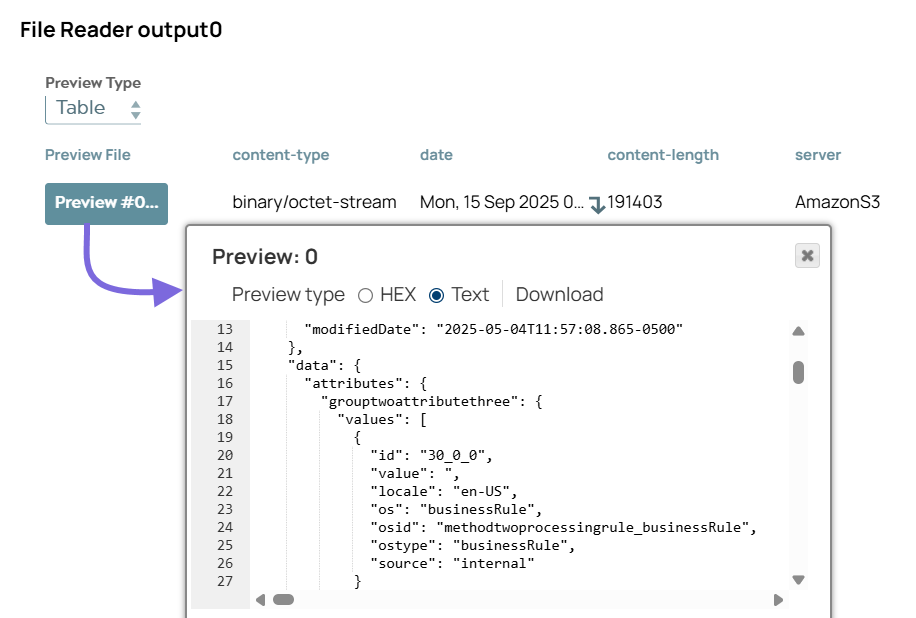Image resolution: width=916 pixels, height=618 pixels.
Task: Click the stepper arrows on the Table selector
Action: pos(137,107)
